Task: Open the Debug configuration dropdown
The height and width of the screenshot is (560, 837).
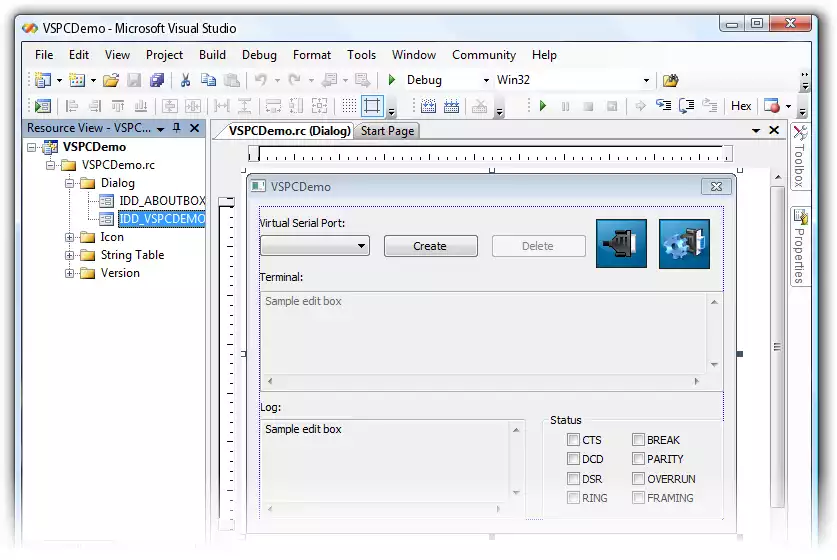Action: click(x=486, y=80)
